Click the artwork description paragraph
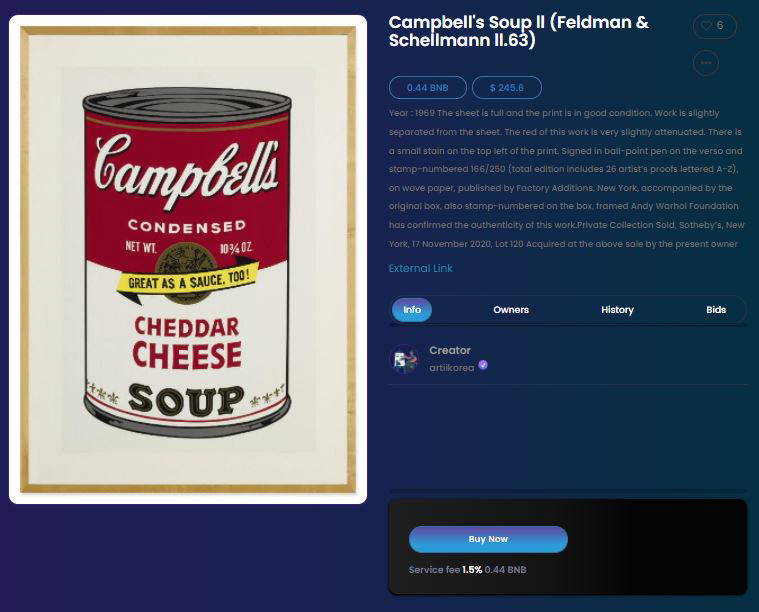 click(x=565, y=178)
